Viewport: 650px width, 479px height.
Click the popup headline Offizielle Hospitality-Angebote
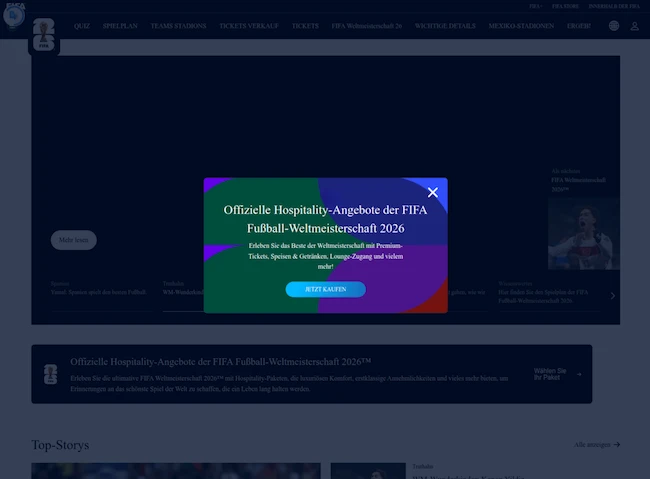pyautogui.click(x=325, y=219)
